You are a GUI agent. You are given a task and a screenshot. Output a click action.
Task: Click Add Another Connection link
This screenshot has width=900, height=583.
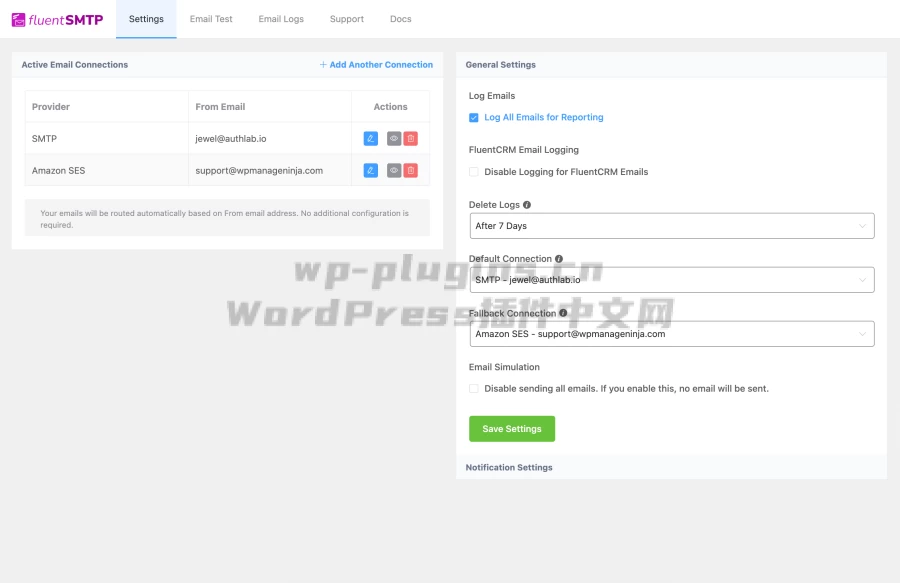376,65
